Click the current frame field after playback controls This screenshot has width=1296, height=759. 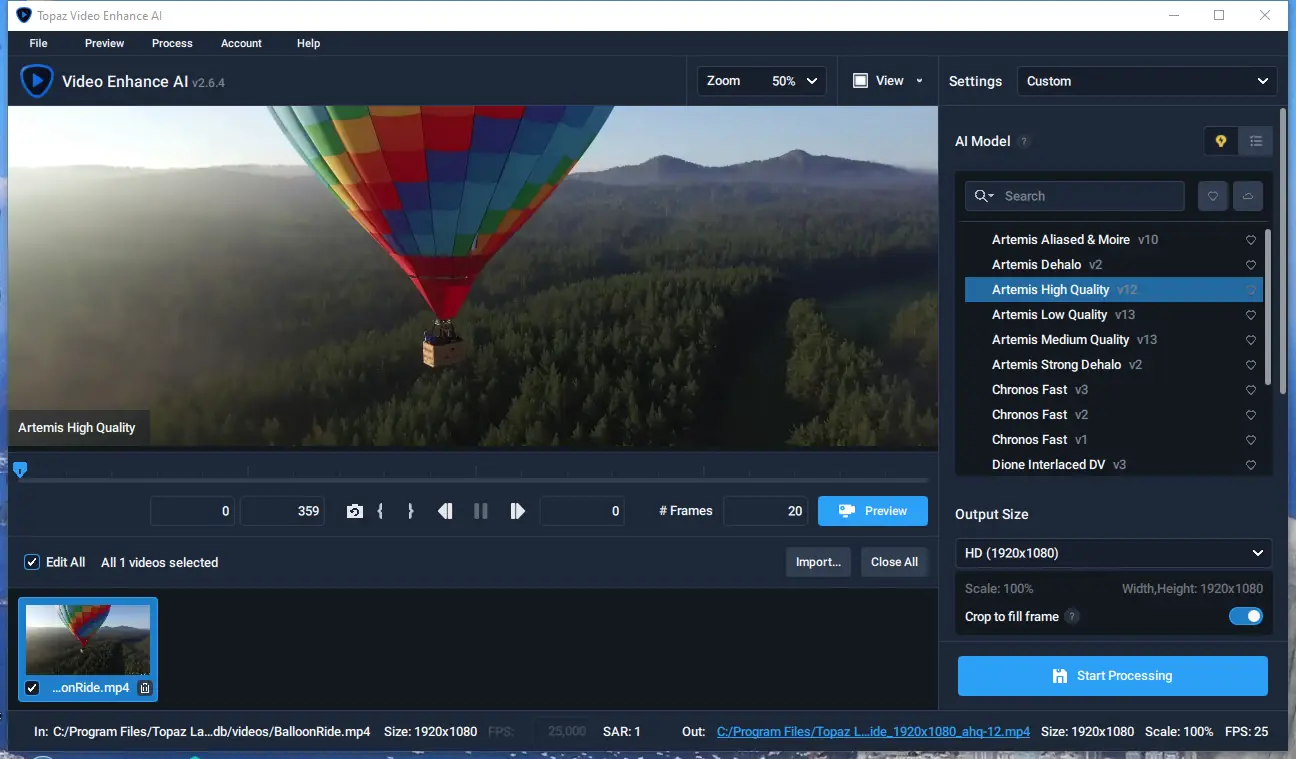tap(583, 511)
